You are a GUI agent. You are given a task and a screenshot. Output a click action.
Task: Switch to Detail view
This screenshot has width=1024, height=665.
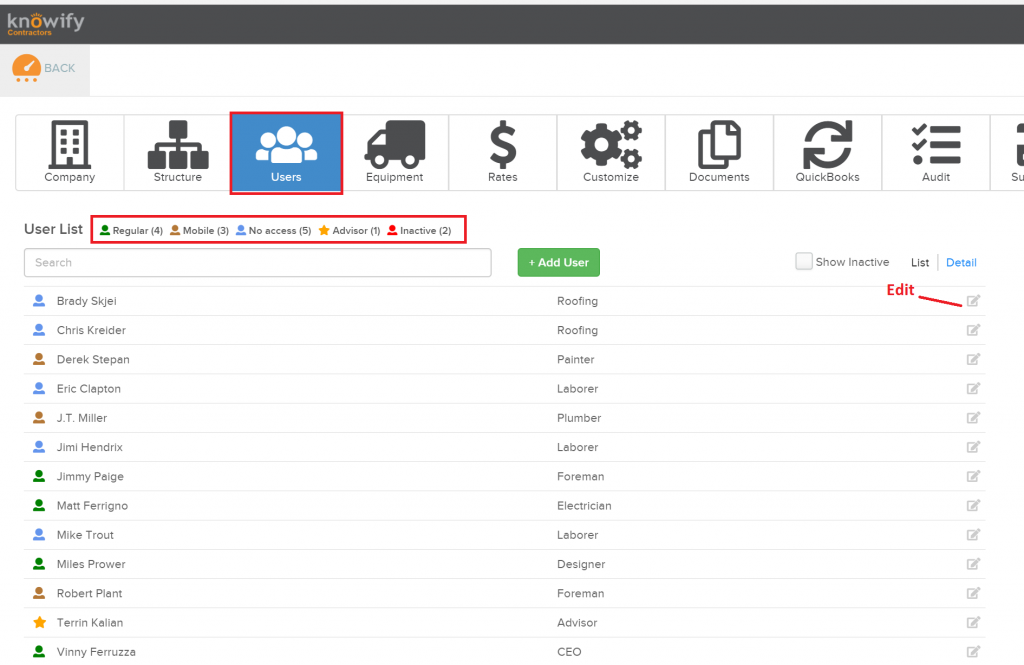960,262
